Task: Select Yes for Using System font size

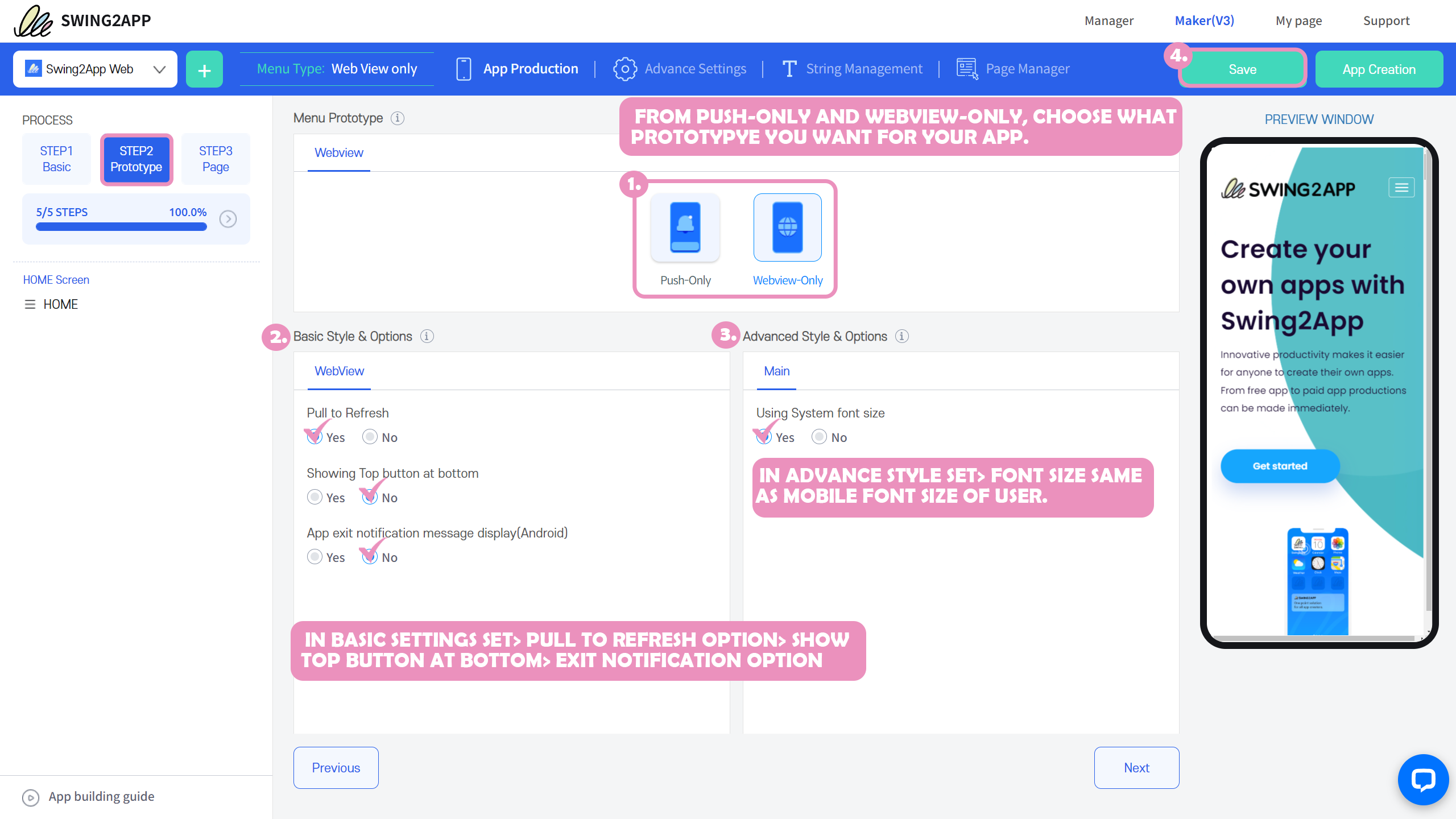Action: (x=764, y=437)
